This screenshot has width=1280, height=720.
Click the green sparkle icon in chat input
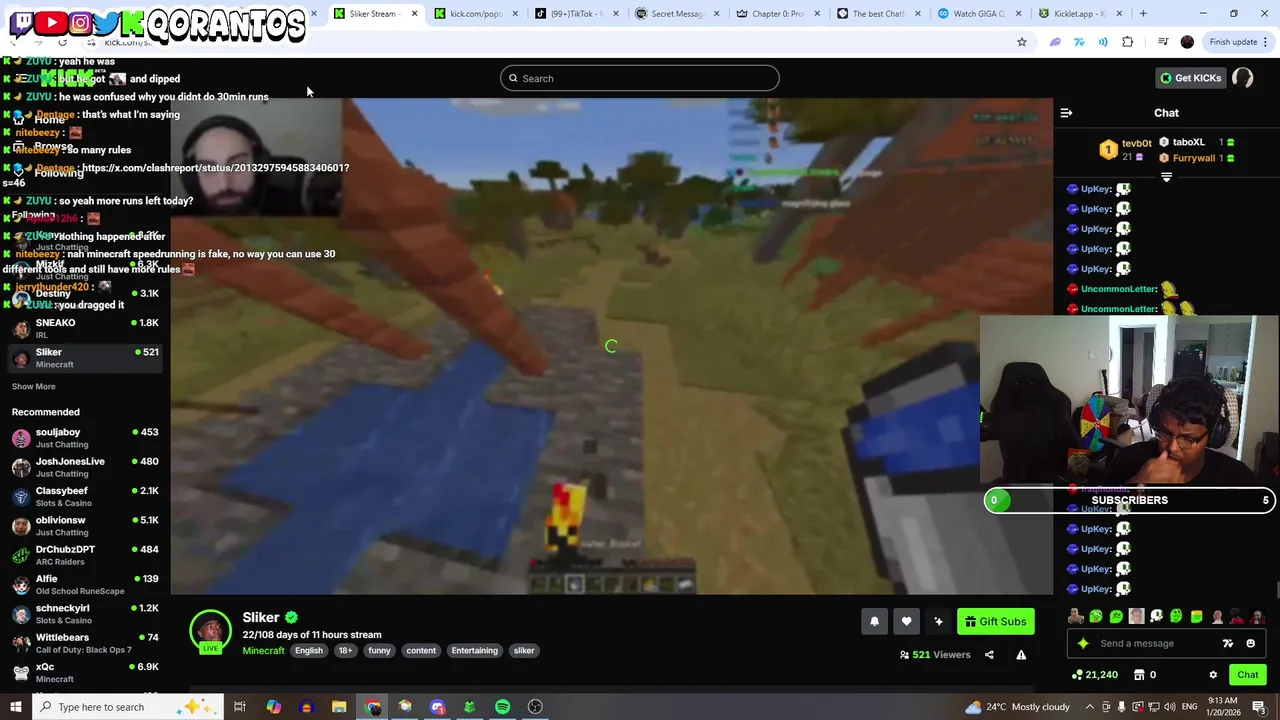1083,643
